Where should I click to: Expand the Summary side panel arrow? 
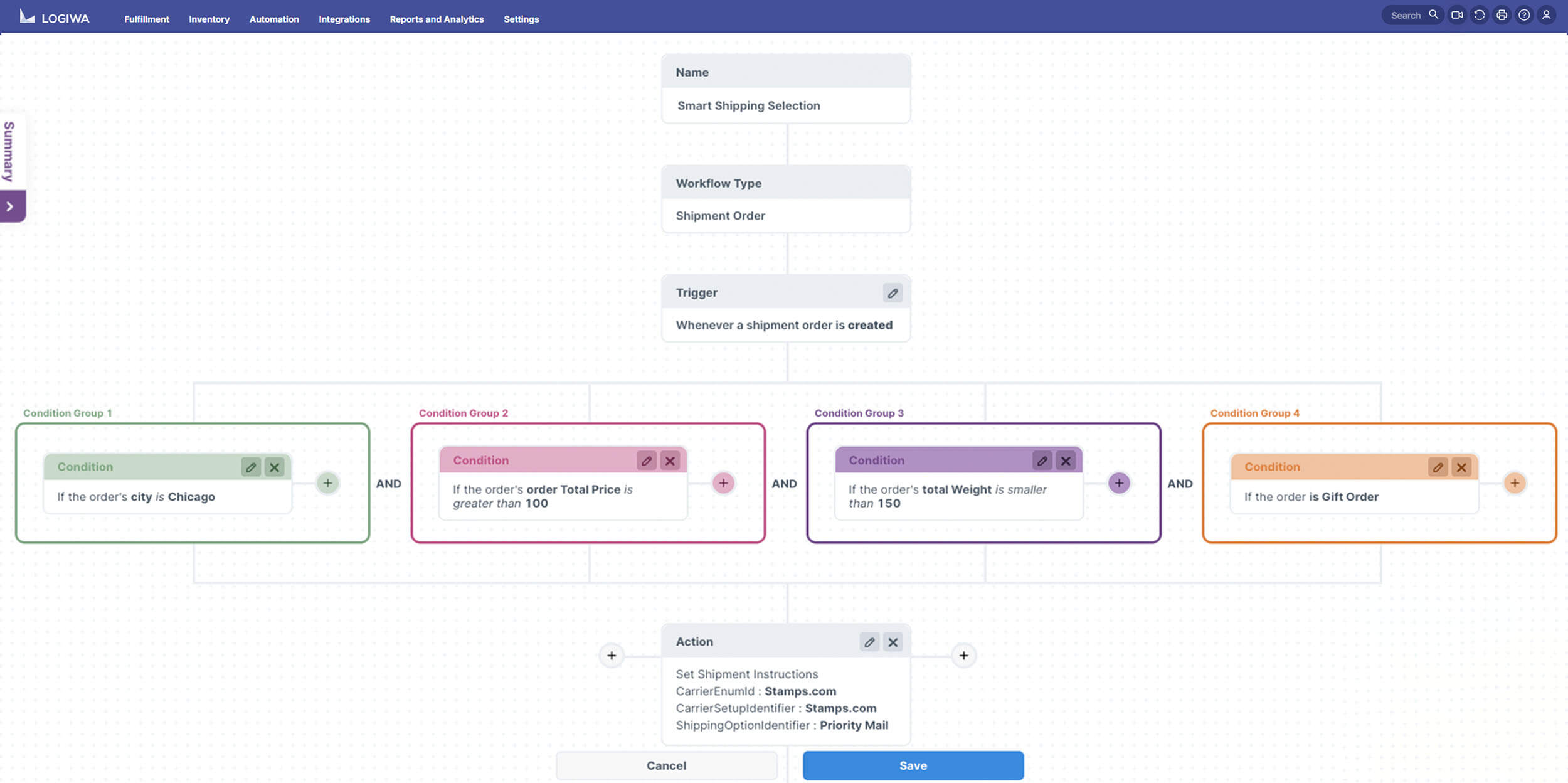tap(11, 206)
